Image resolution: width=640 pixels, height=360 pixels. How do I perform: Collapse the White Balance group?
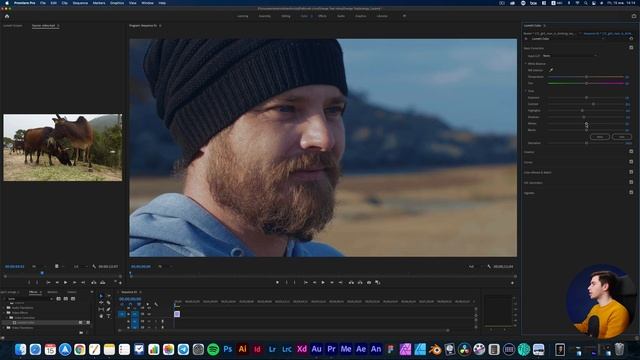click(x=526, y=63)
